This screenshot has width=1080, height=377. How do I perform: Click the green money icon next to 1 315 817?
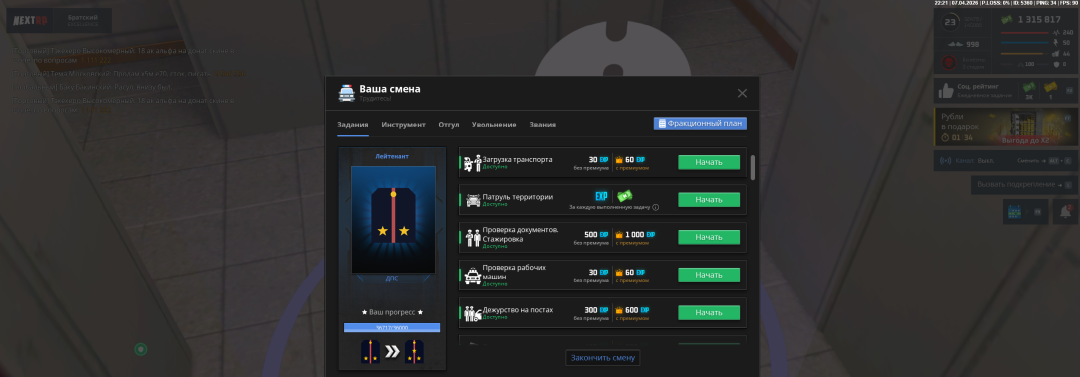click(1006, 19)
